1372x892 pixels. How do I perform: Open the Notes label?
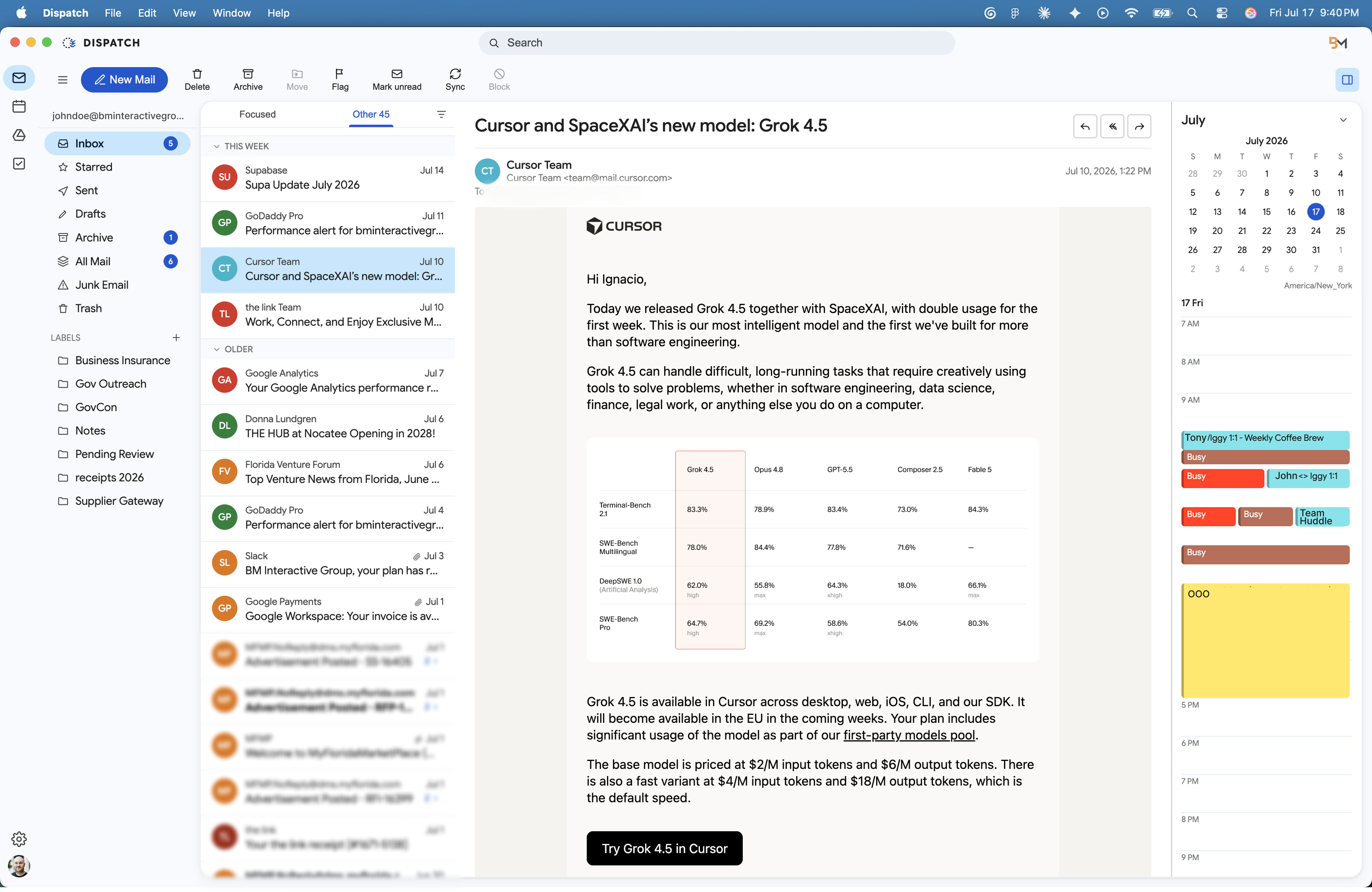click(x=118, y=431)
